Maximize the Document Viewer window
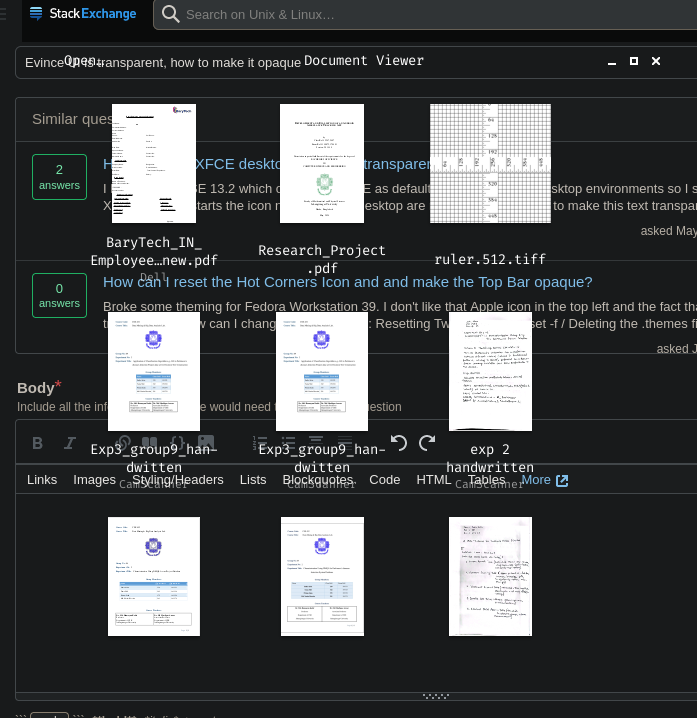Viewport: 697px width, 718px height. pos(634,61)
